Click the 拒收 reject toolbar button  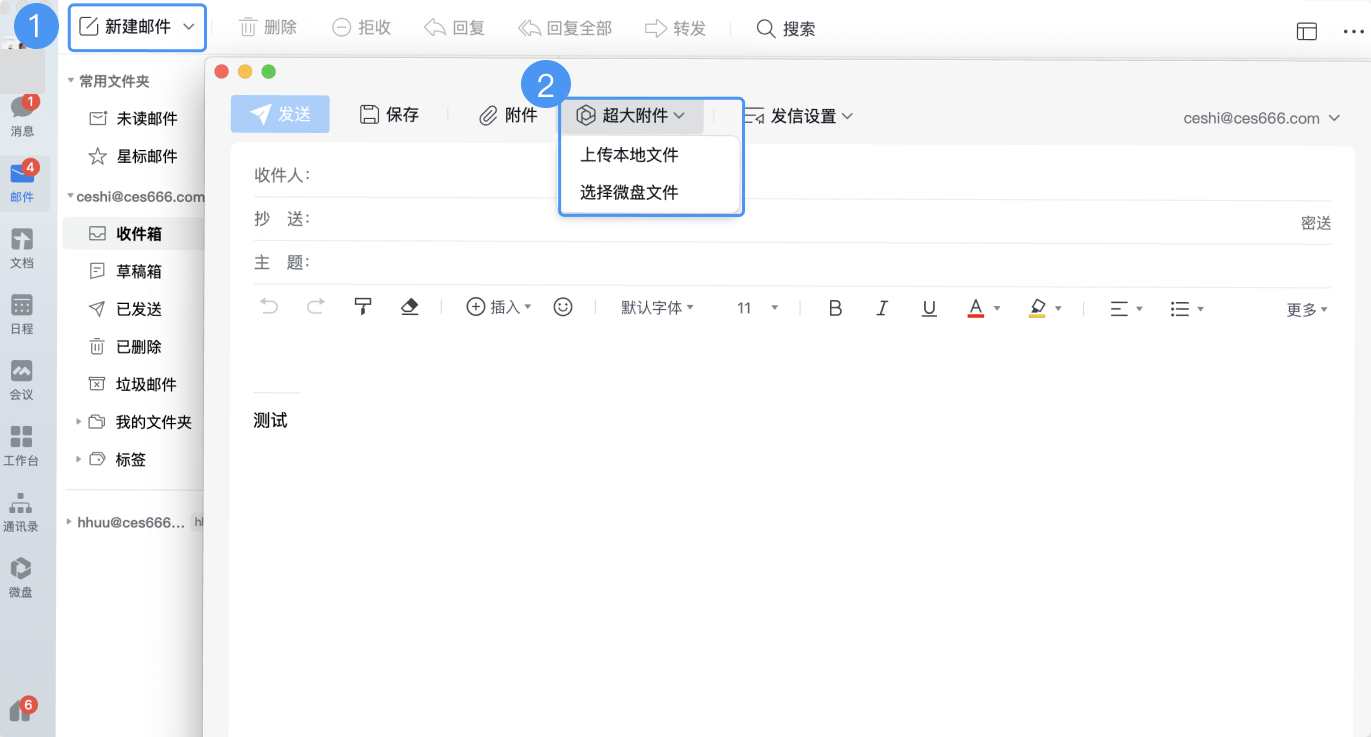(x=362, y=28)
